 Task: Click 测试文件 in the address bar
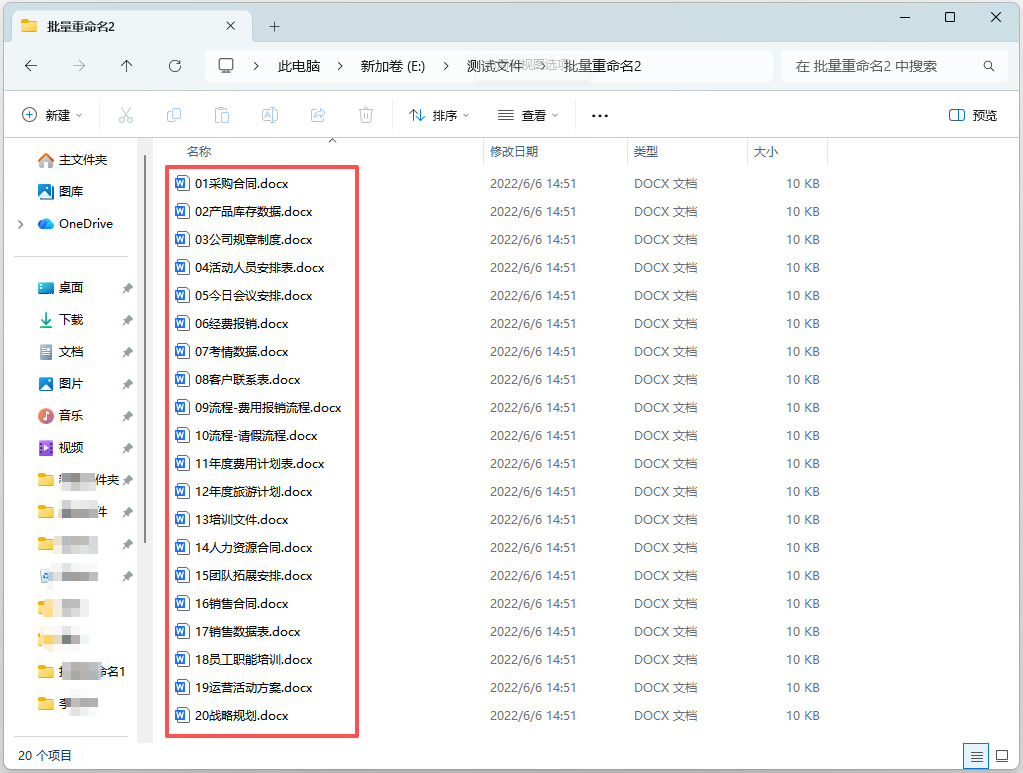[495, 66]
